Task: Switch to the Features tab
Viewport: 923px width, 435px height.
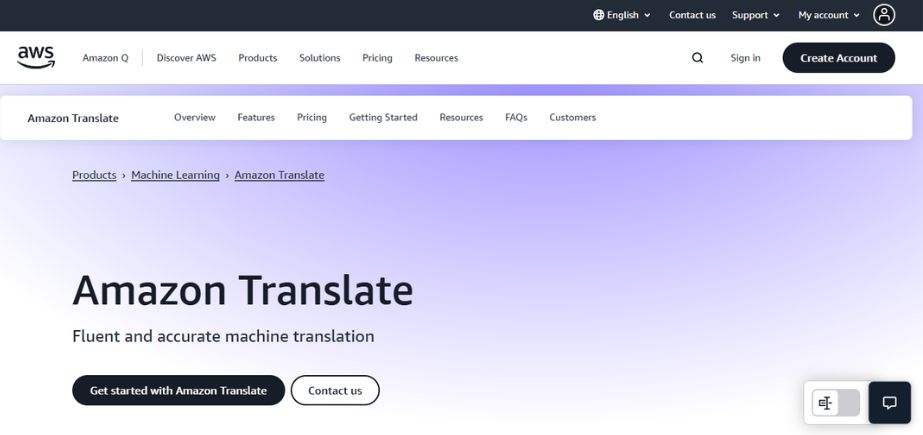Action: (x=256, y=117)
